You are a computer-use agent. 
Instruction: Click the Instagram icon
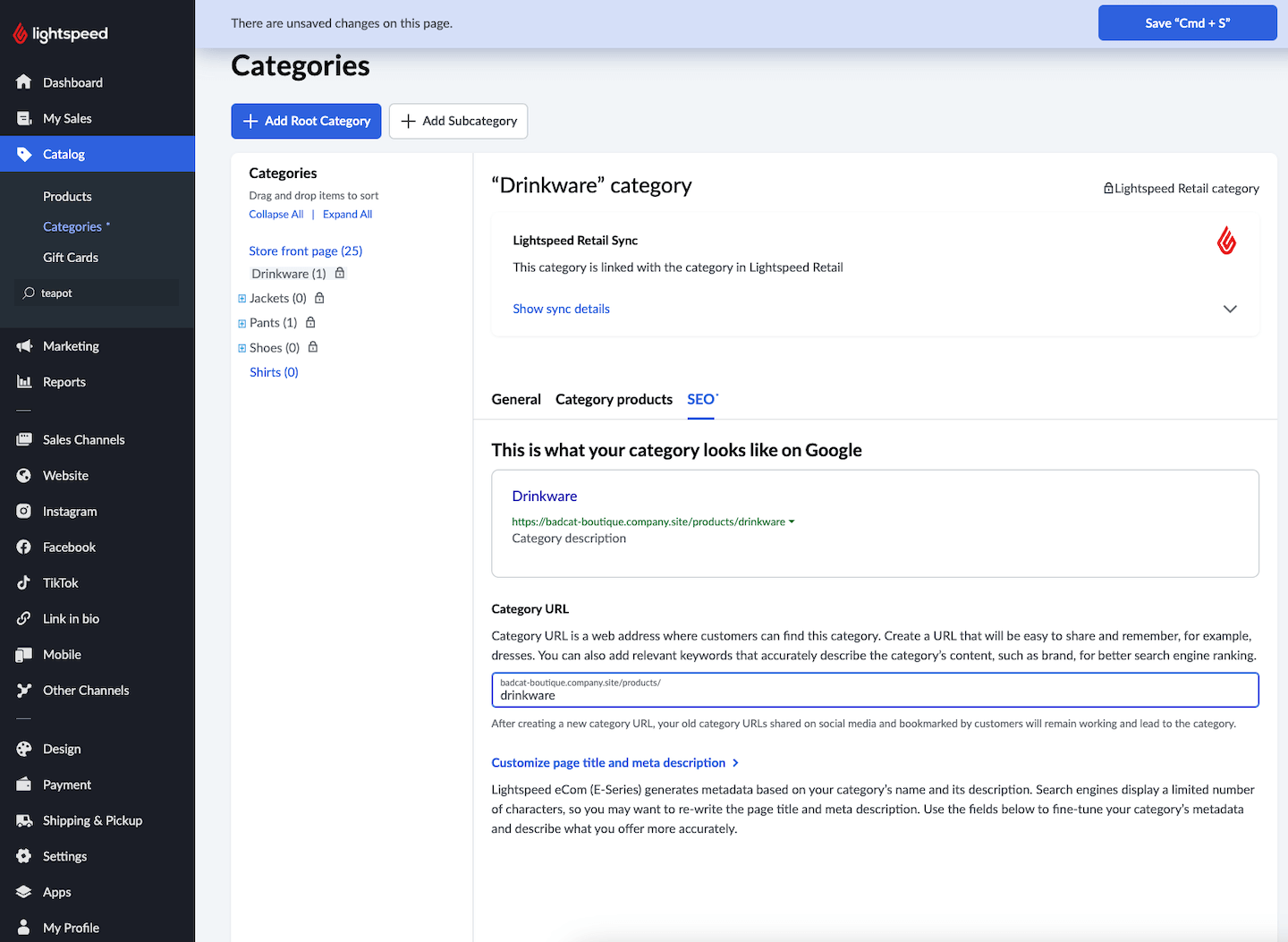(x=24, y=511)
